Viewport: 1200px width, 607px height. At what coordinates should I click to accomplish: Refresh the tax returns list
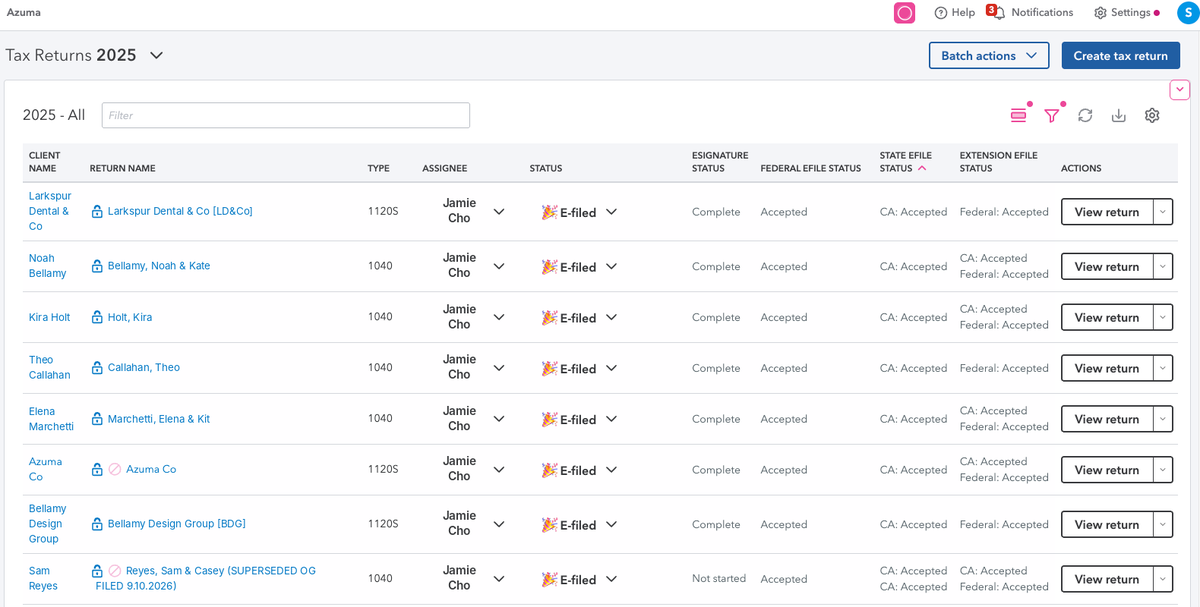point(1085,116)
